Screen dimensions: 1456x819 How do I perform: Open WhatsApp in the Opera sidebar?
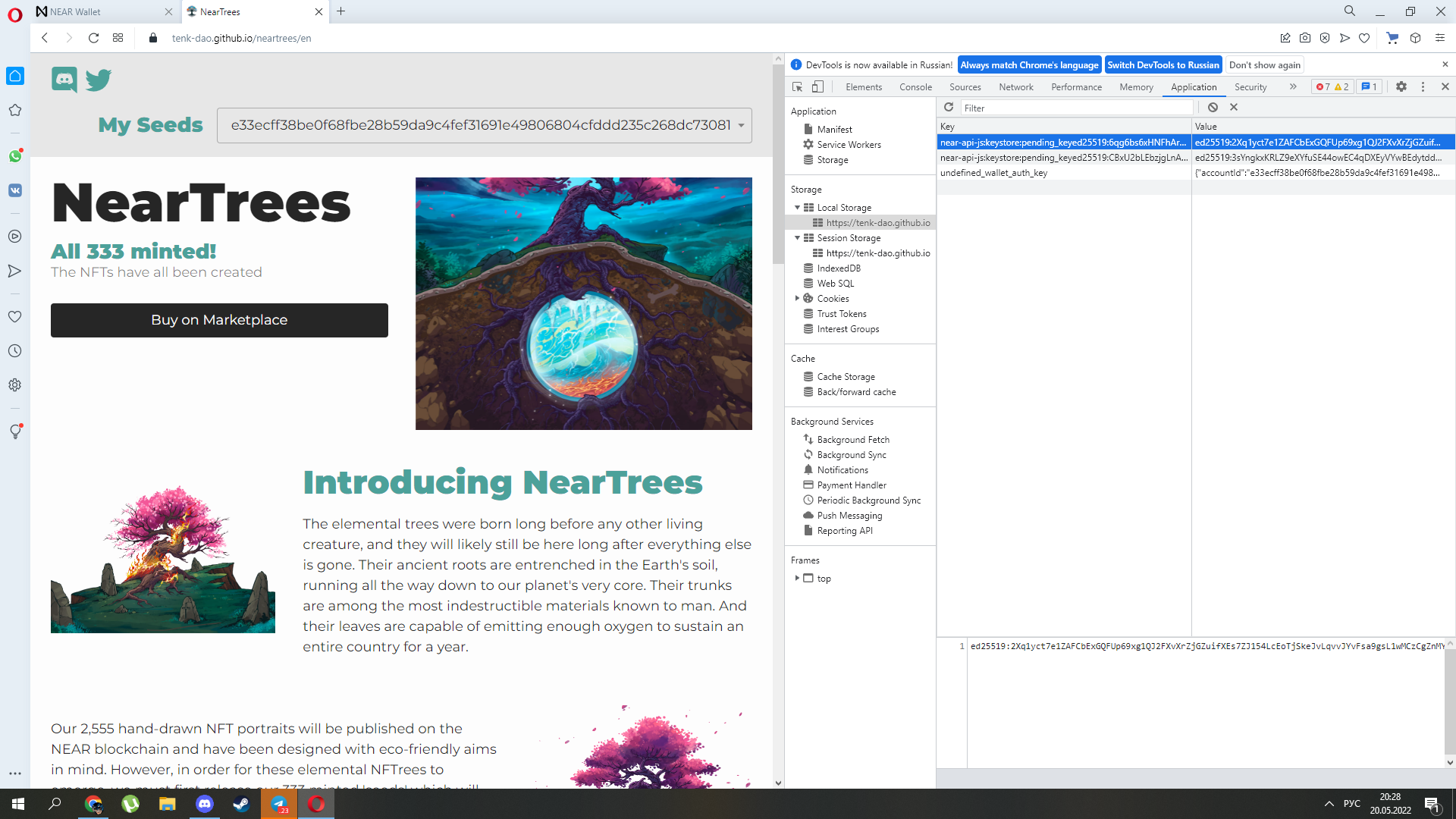pos(15,155)
